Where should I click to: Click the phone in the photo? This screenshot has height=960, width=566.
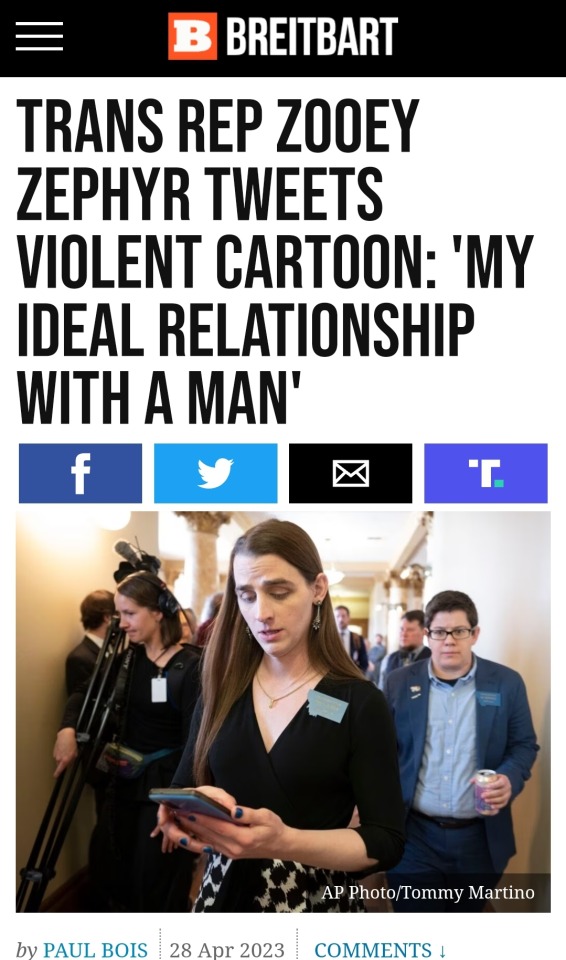coord(191,803)
